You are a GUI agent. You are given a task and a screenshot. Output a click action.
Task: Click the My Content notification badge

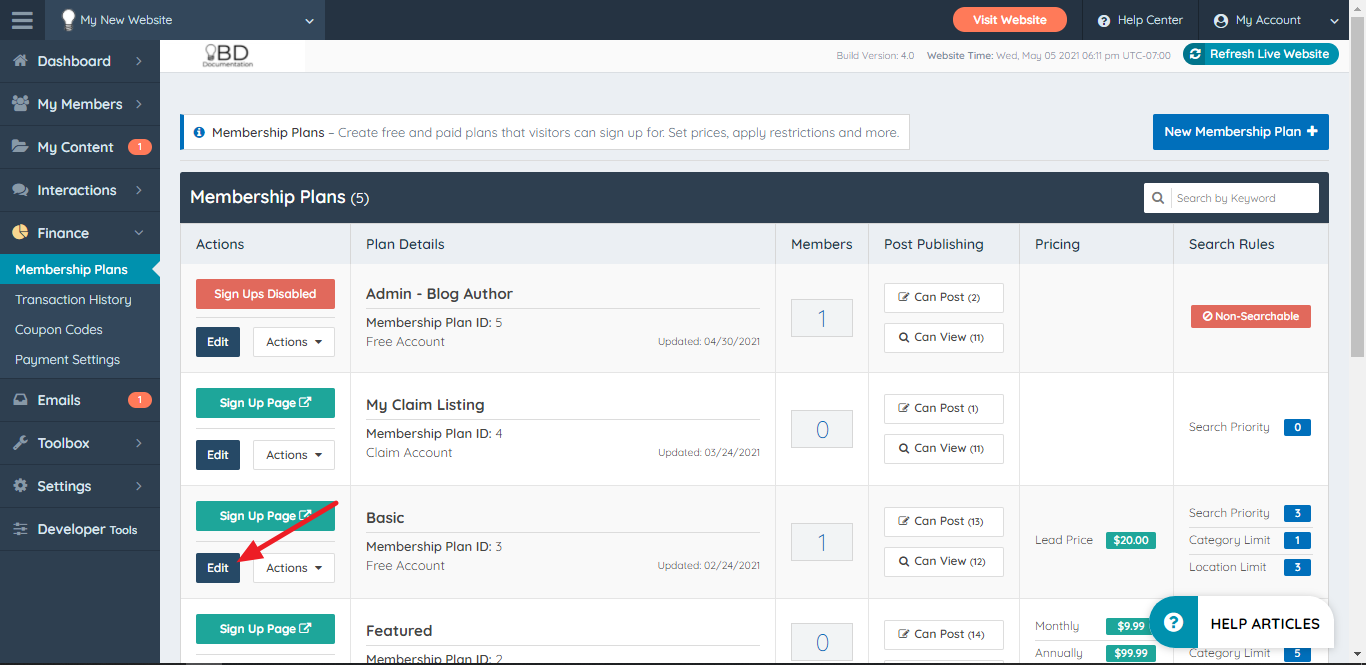tap(139, 147)
